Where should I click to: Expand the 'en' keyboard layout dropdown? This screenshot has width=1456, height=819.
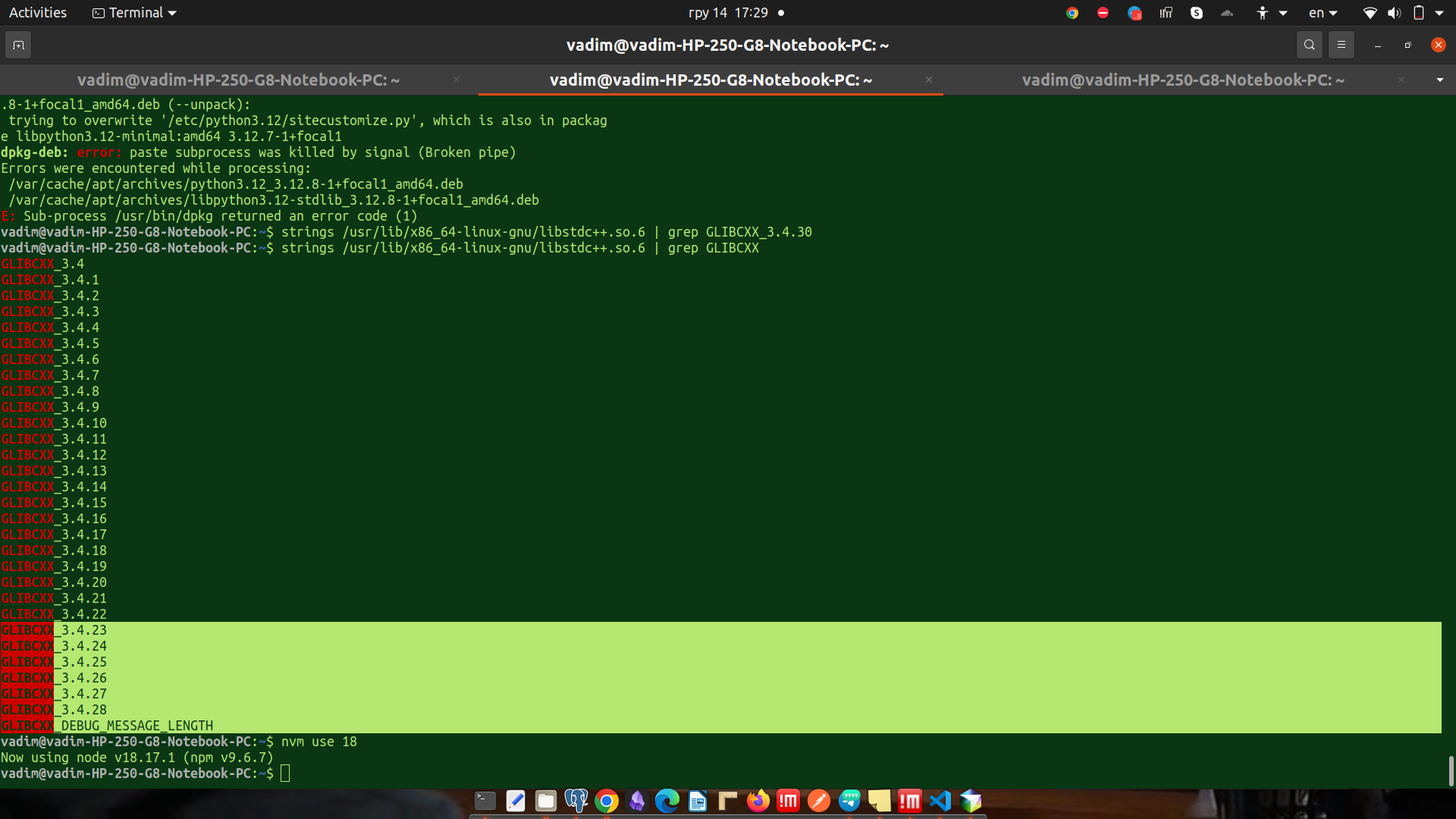[1323, 13]
